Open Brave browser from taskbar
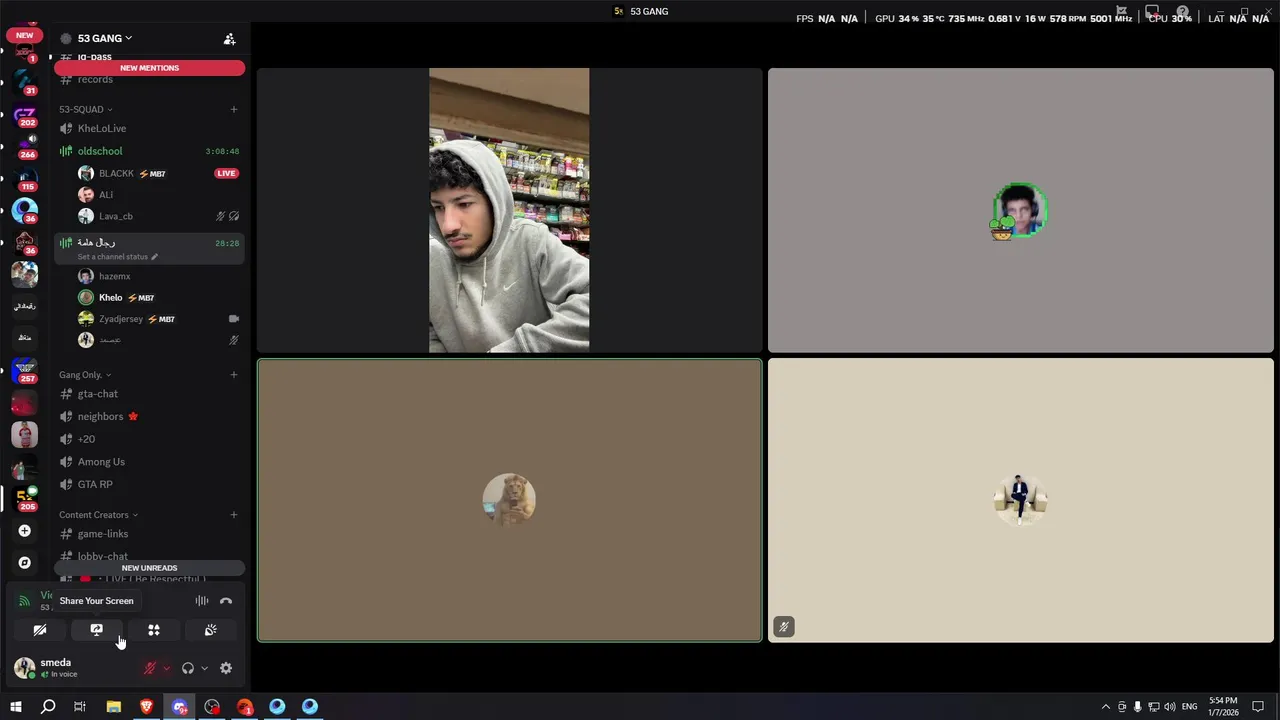 pyautogui.click(x=147, y=707)
